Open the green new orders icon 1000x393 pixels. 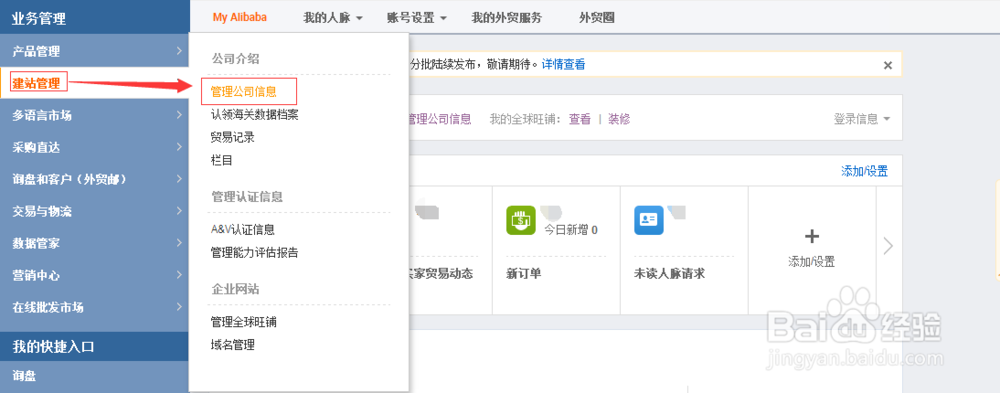tap(521, 220)
